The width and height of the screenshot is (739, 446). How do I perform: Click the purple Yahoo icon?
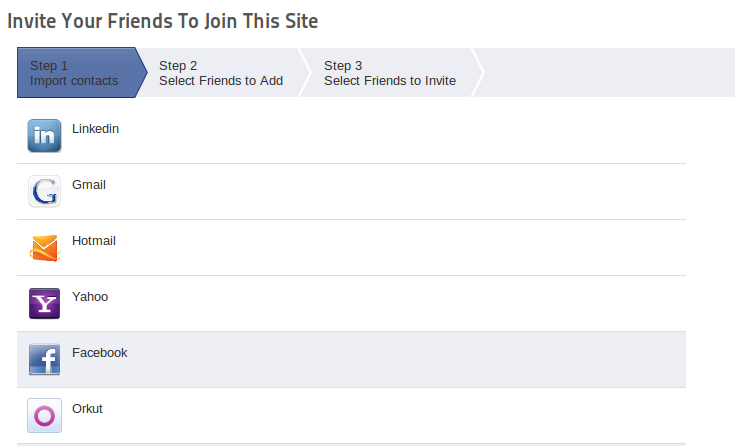pyautogui.click(x=44, y=304)
